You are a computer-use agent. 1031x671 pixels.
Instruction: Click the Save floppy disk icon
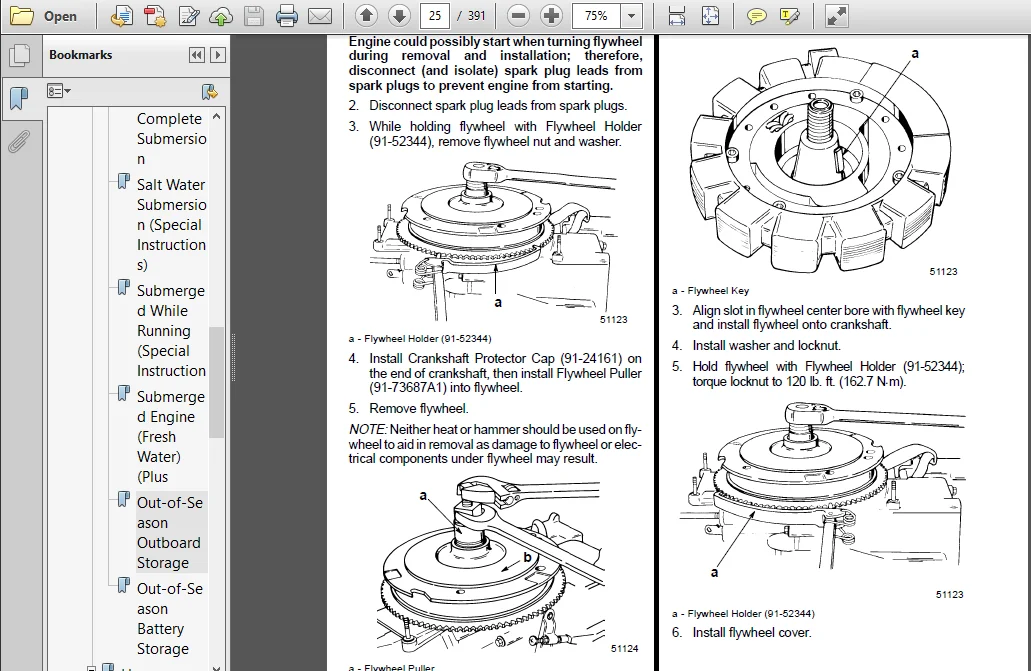[254, 16]
